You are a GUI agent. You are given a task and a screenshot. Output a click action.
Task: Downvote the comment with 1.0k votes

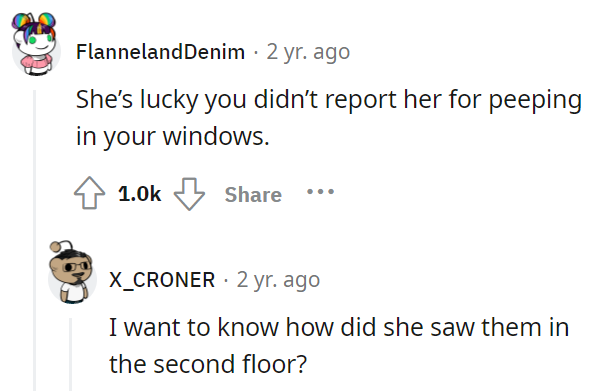pyautogui.click(x=189, y=194)
